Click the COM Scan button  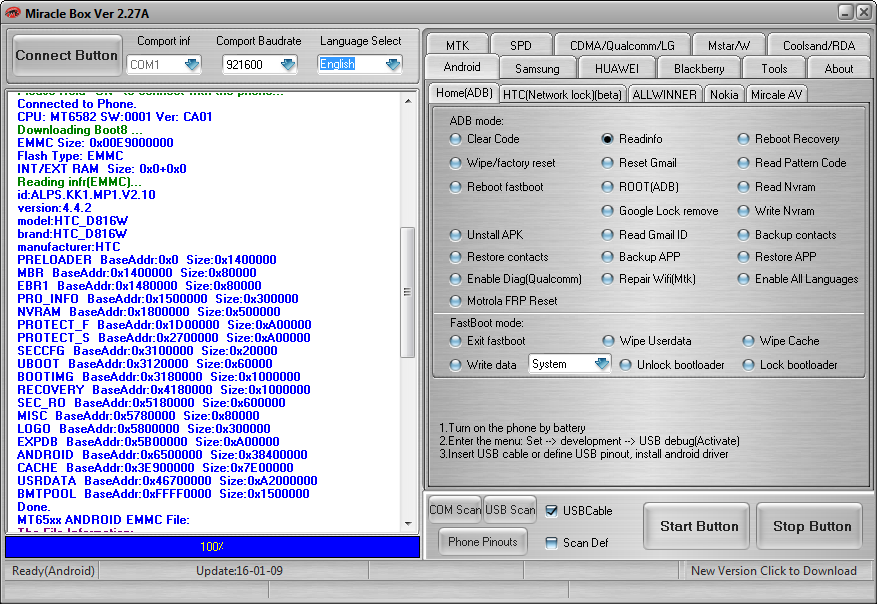[x=455, y=509]
